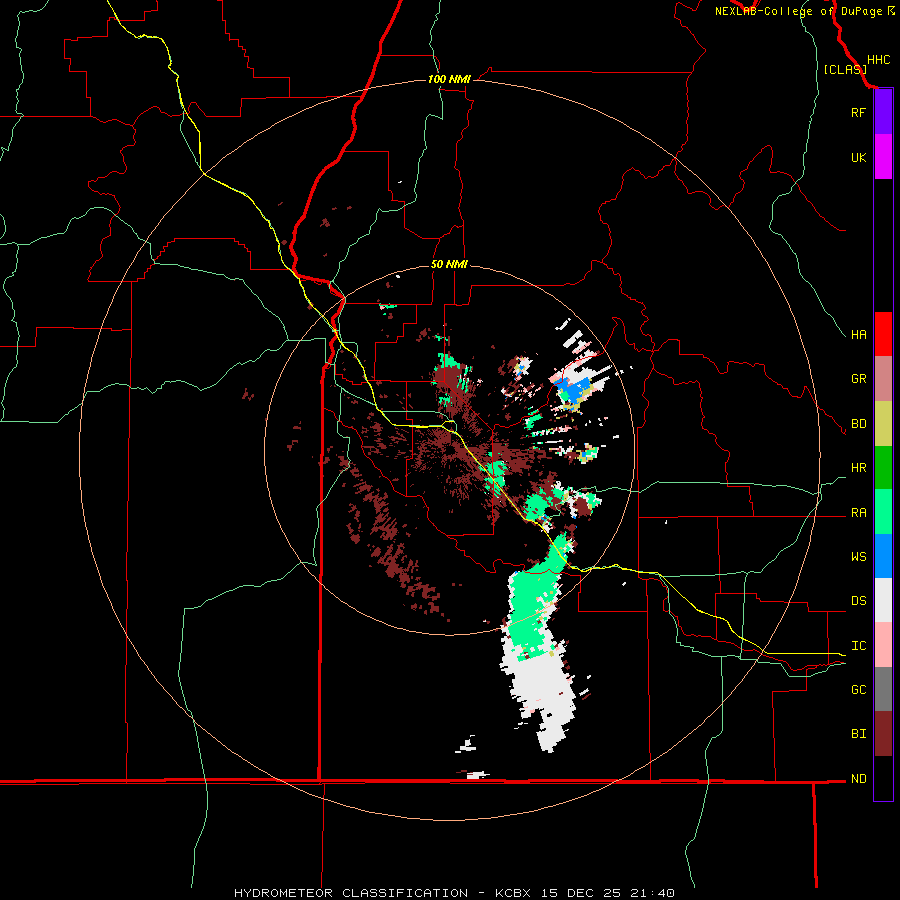This screenshot has height=900, width=900.
Task: Click the GR legend color block
Action: [883, 379]
